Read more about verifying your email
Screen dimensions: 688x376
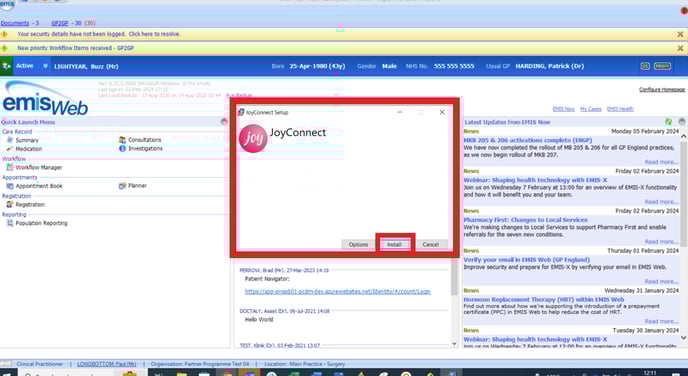[661, 282]
